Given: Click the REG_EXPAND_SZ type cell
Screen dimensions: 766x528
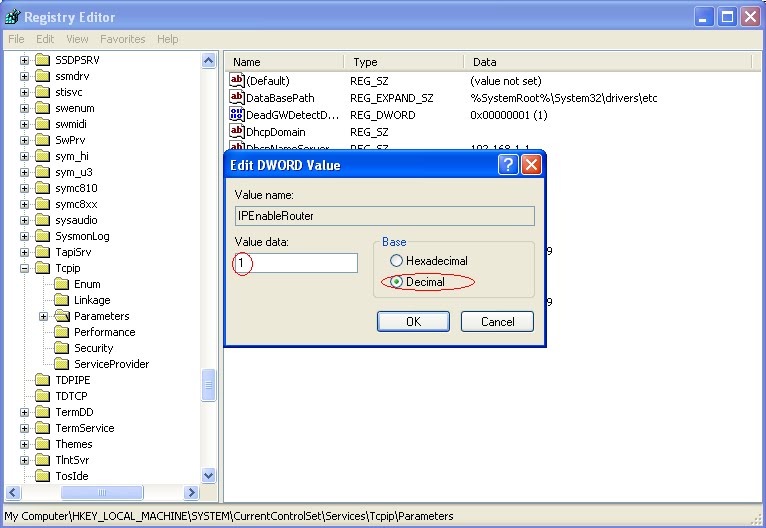Looking at the screenshot, I should point(391,98).
